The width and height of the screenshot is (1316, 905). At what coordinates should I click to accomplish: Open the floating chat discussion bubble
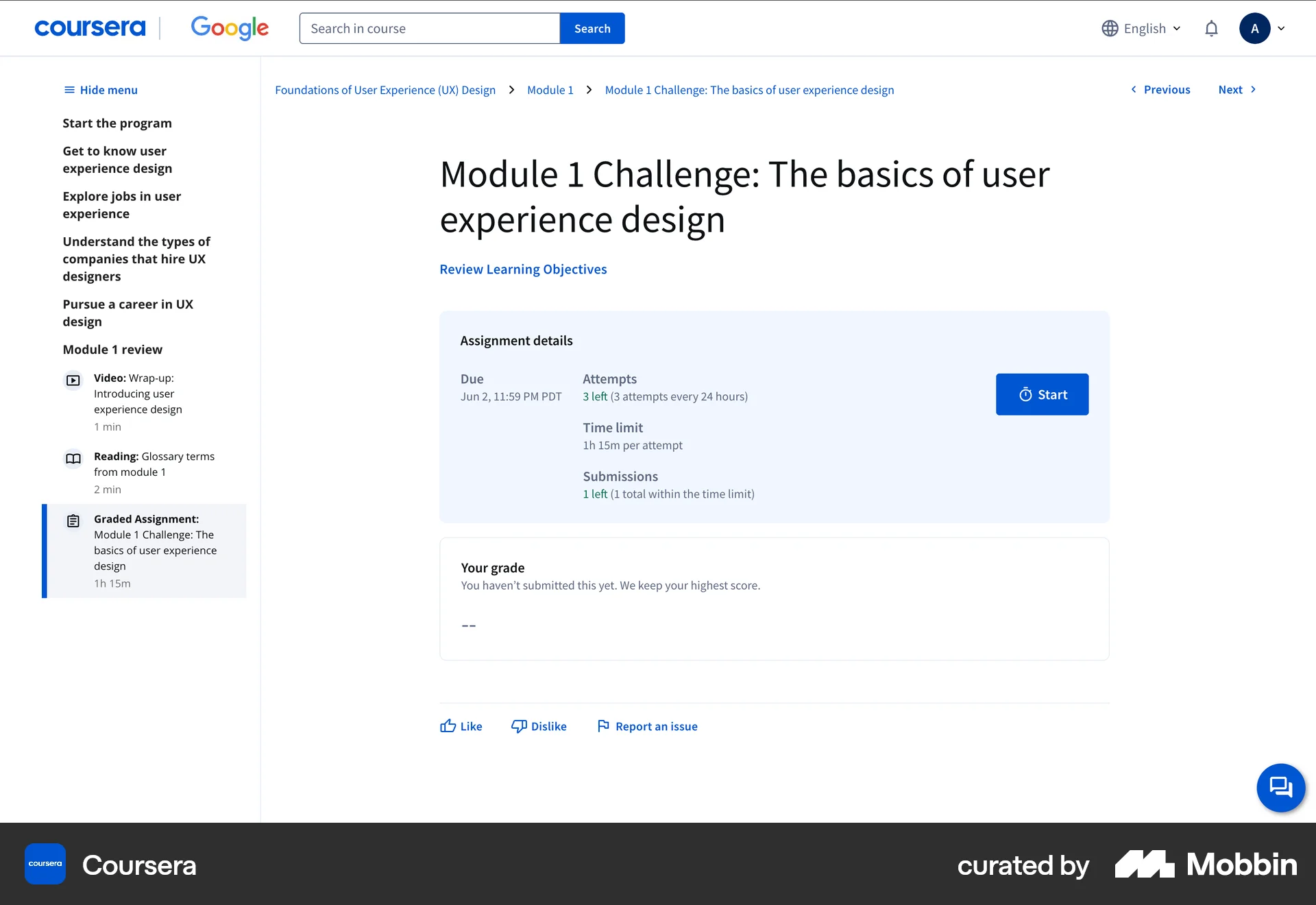click(1280, 788)
